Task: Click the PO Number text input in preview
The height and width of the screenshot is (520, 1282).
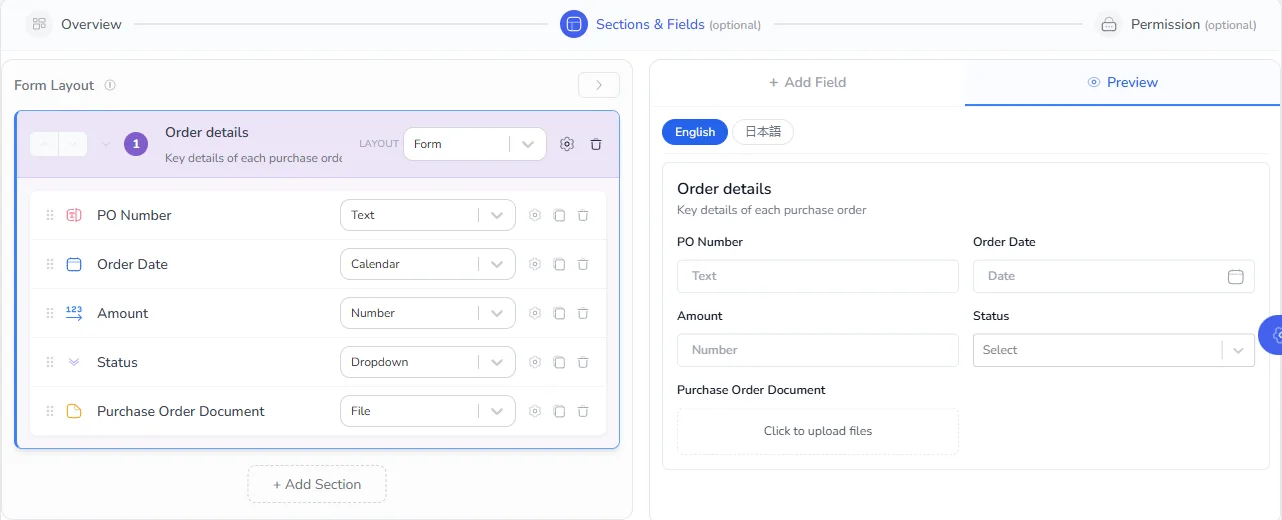Action: [818, 276]
